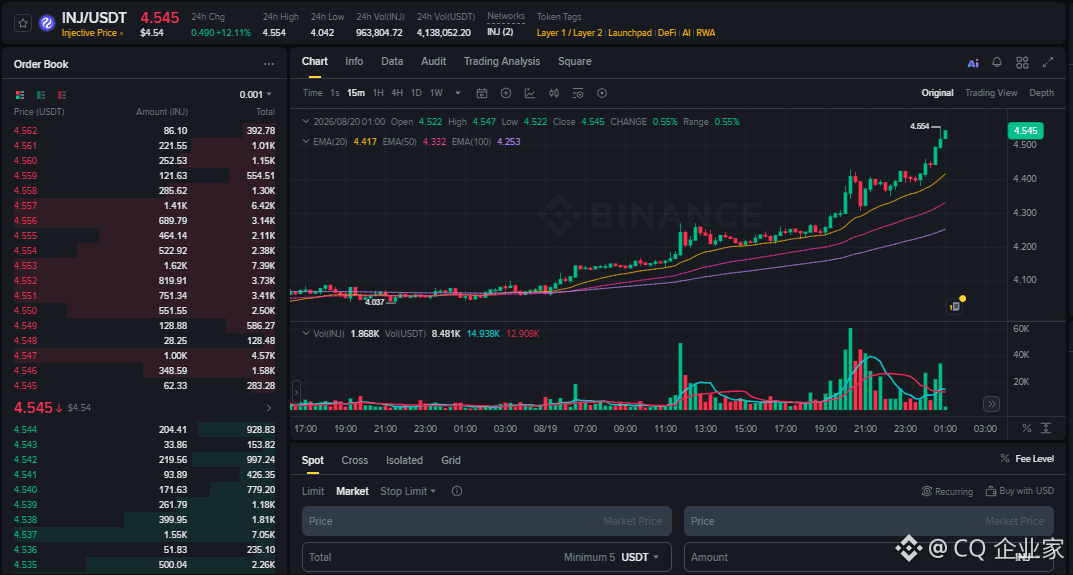Switch to the Info tab
Screen dimensions: 1073x575
(x=354, y=61)
